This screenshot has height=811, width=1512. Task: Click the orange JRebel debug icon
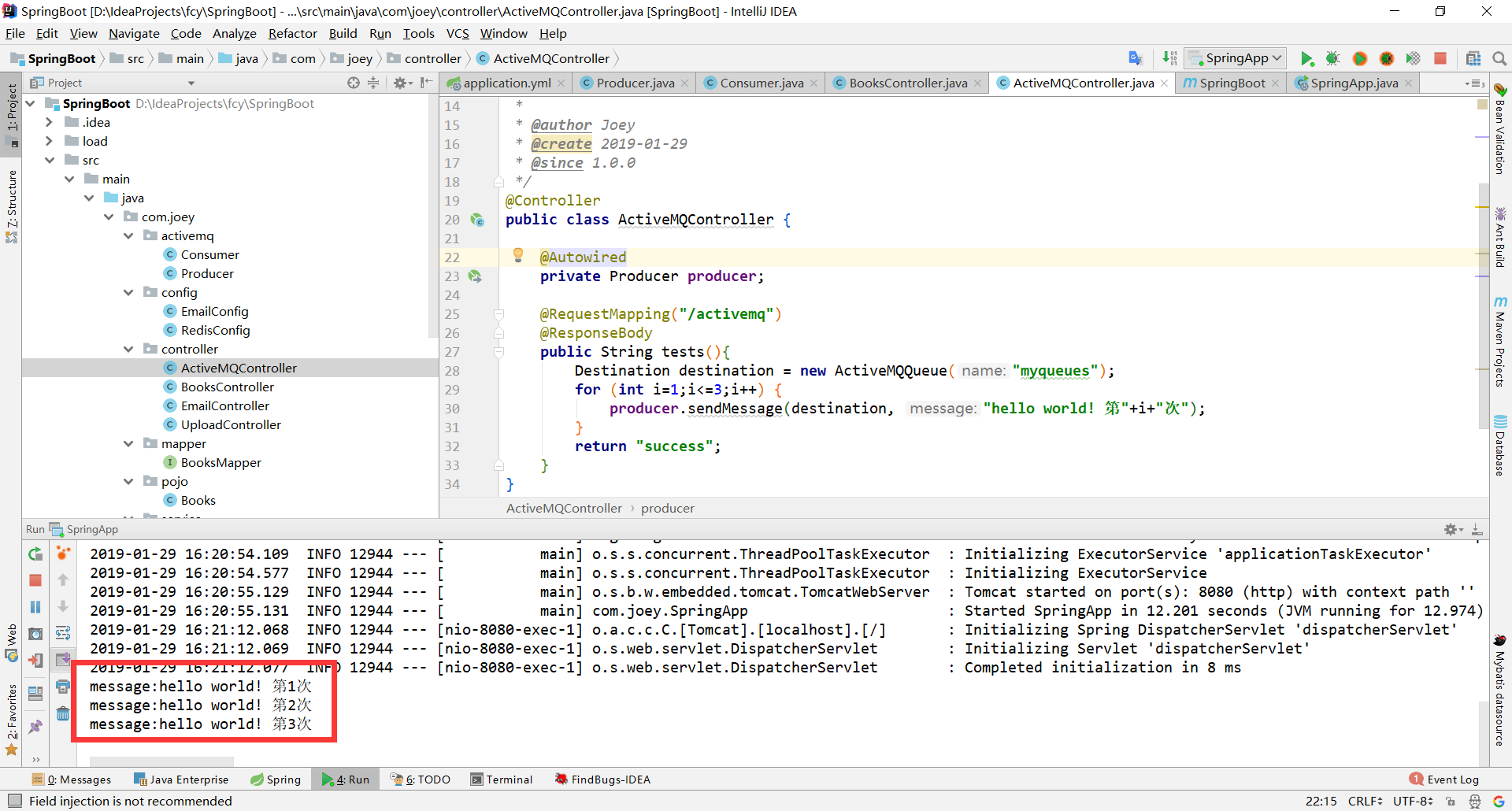click(1387, 58)
